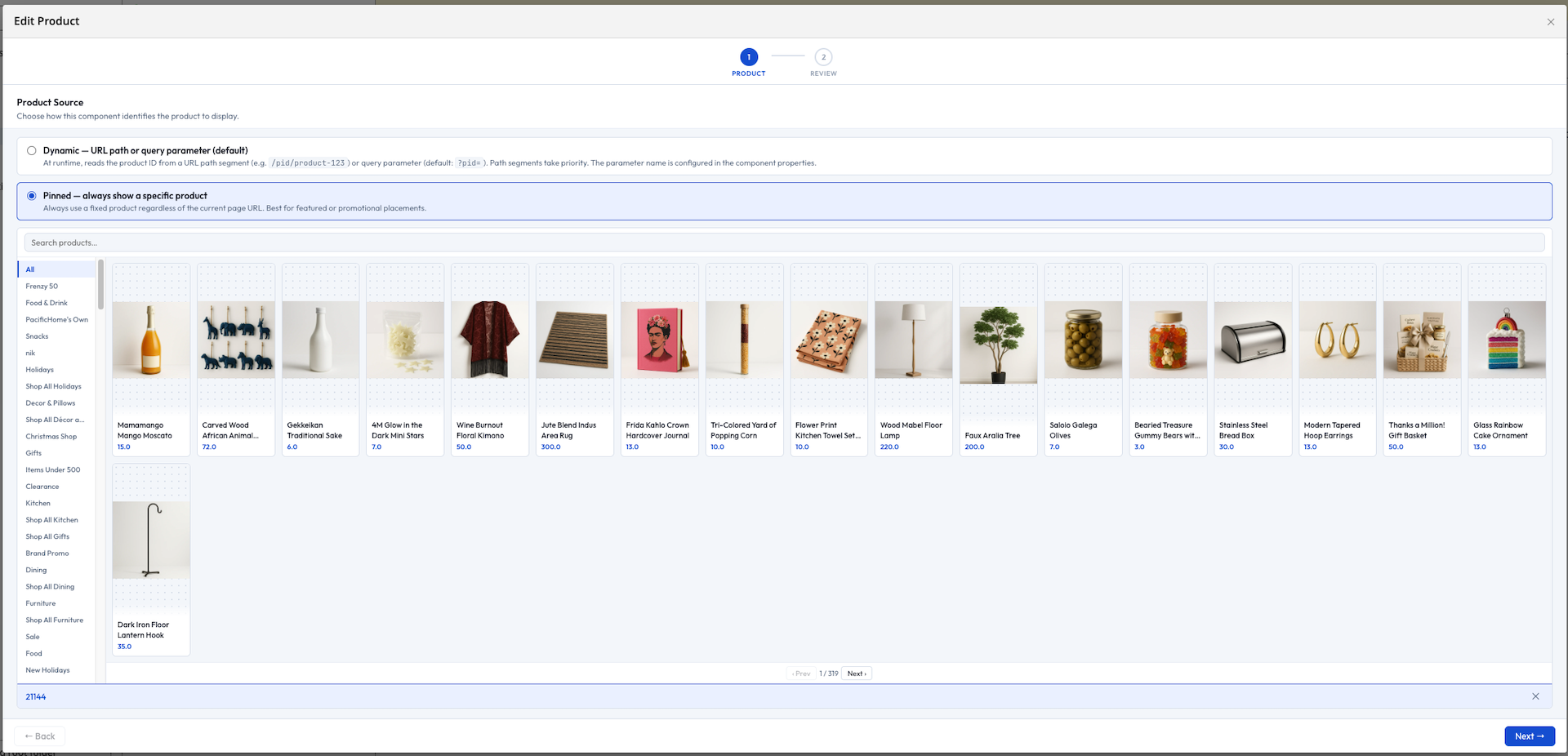Select the Dining category
This screenshot has height=756, width=1568.
click(x=56, y=571)
